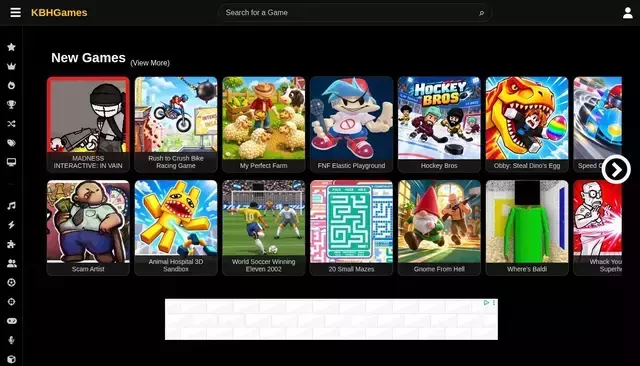Screen dimensions: 640x366
Task: Open the cube category icon
Action: [11, 359]
